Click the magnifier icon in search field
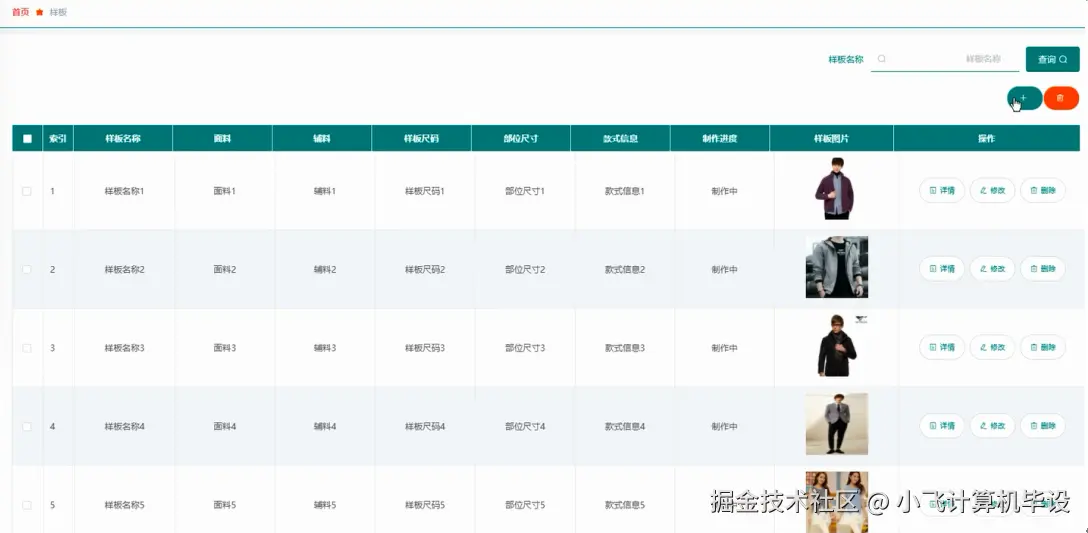 coord(881,59)
